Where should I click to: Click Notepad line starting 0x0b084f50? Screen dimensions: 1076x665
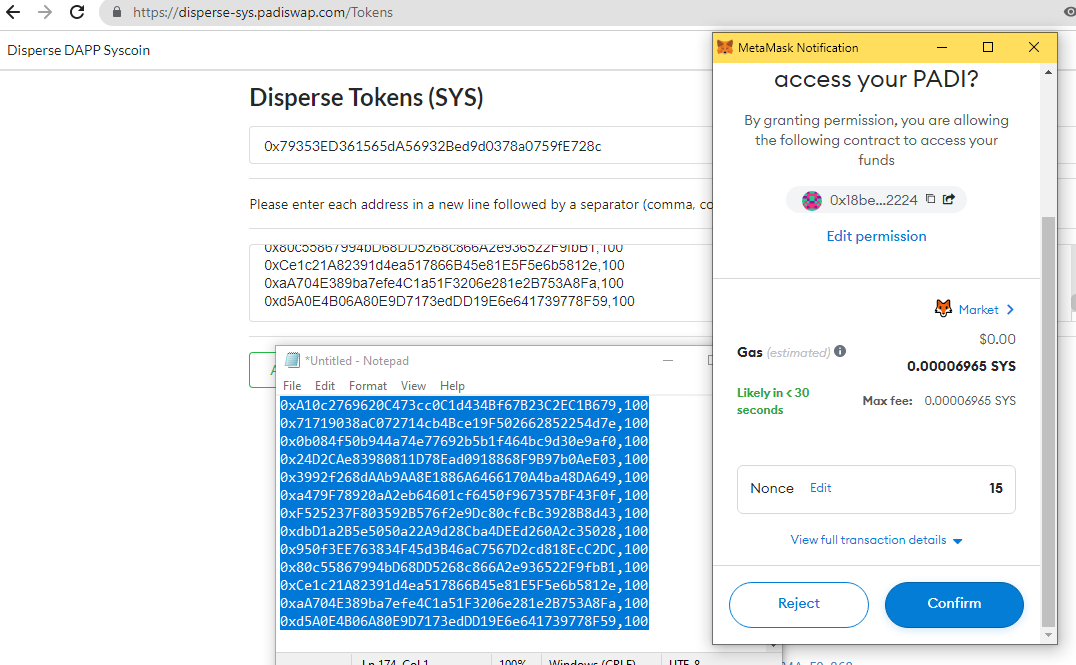tap(464, 441)
